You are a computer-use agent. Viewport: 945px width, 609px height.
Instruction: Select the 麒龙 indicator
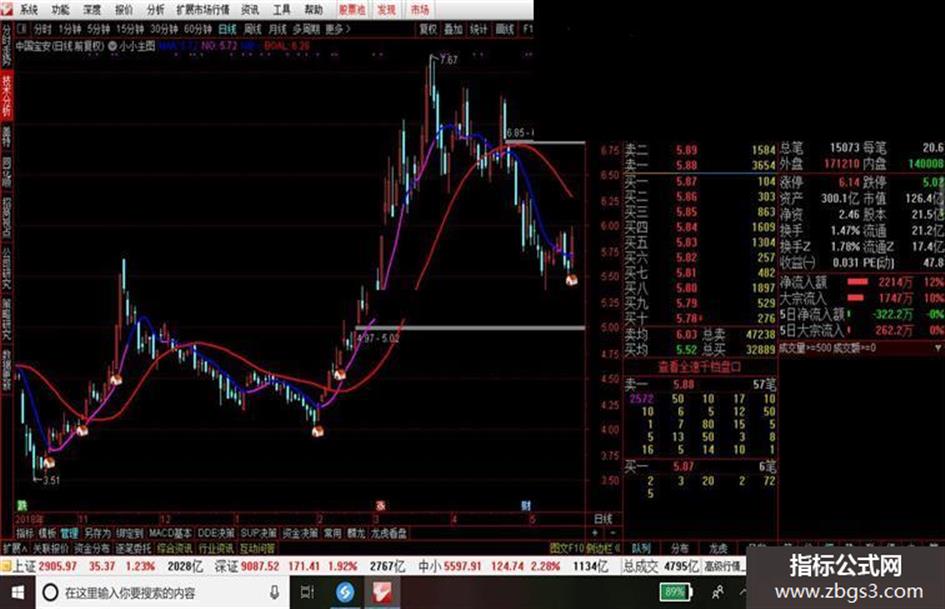356,533
